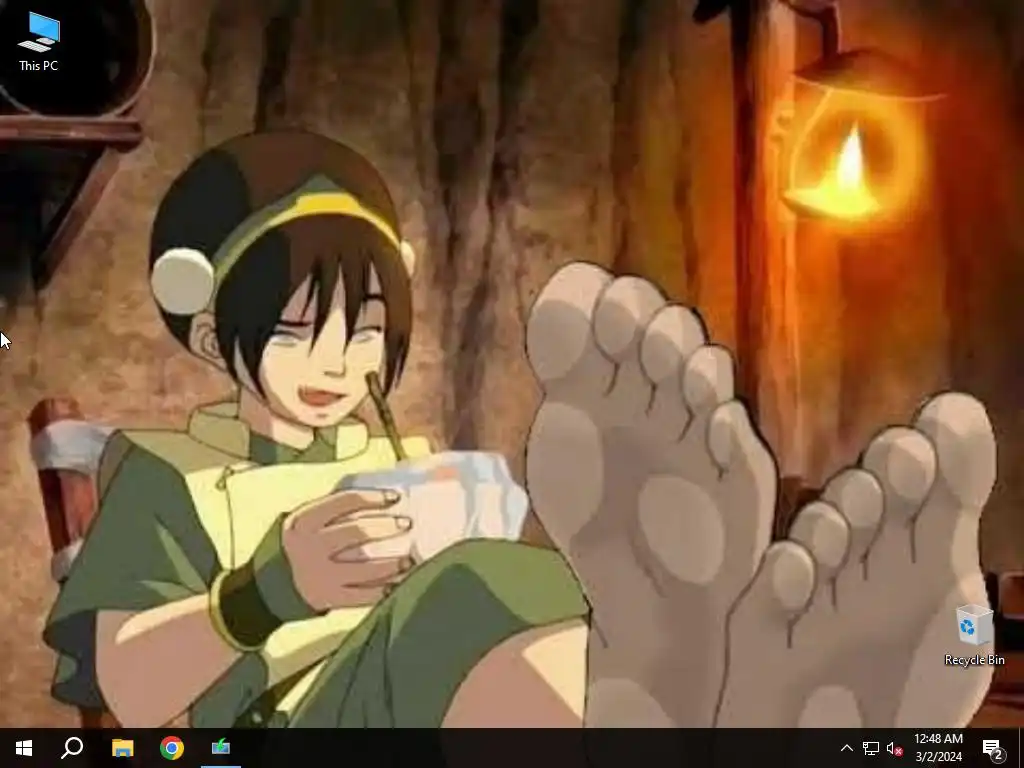The height and width of the screenshot is (768, 1024).
Task: Open the Windows Start menu
Action: (24, 748)
